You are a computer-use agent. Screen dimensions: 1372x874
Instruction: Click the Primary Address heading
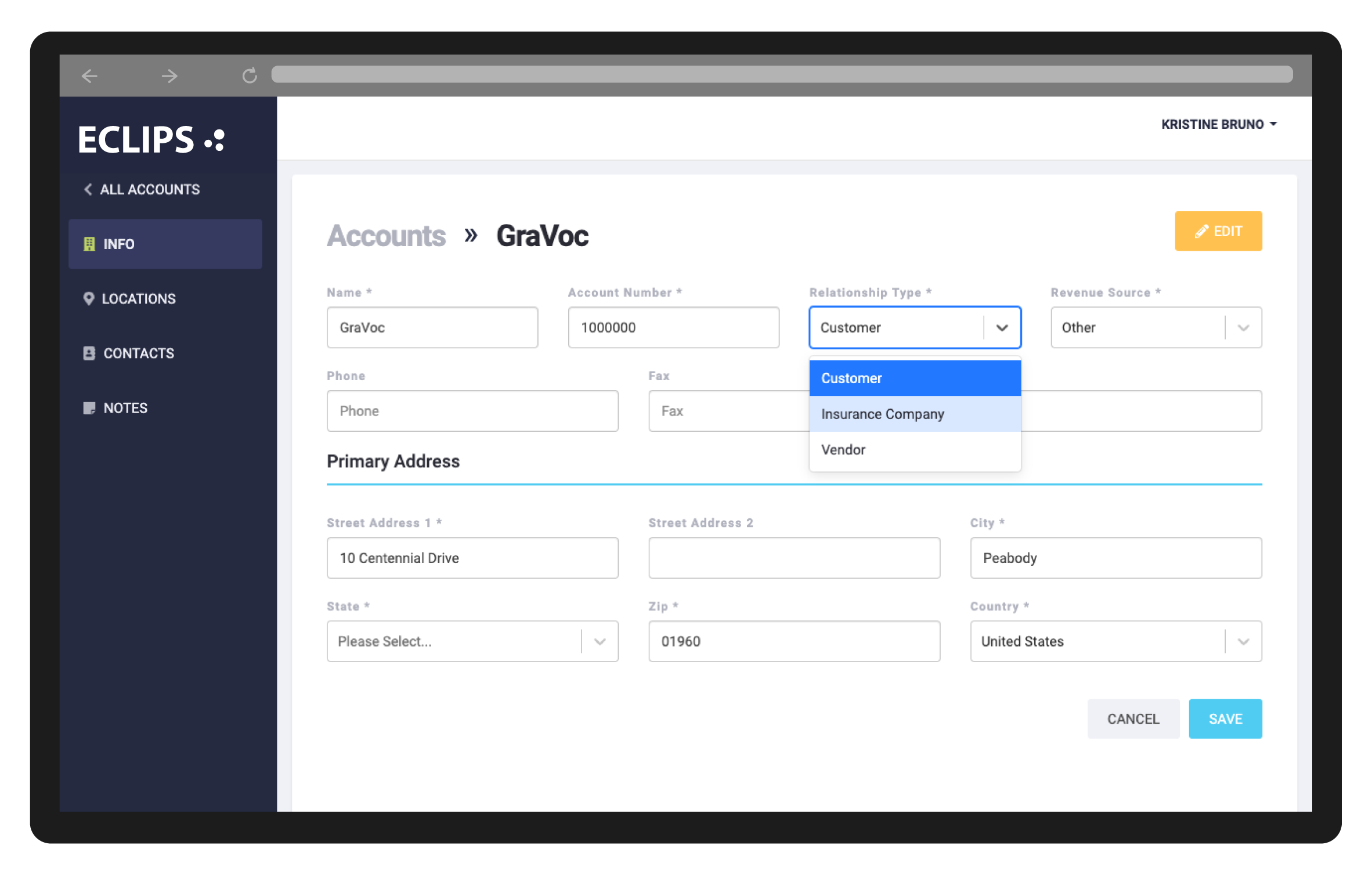[x=393, y=461]
